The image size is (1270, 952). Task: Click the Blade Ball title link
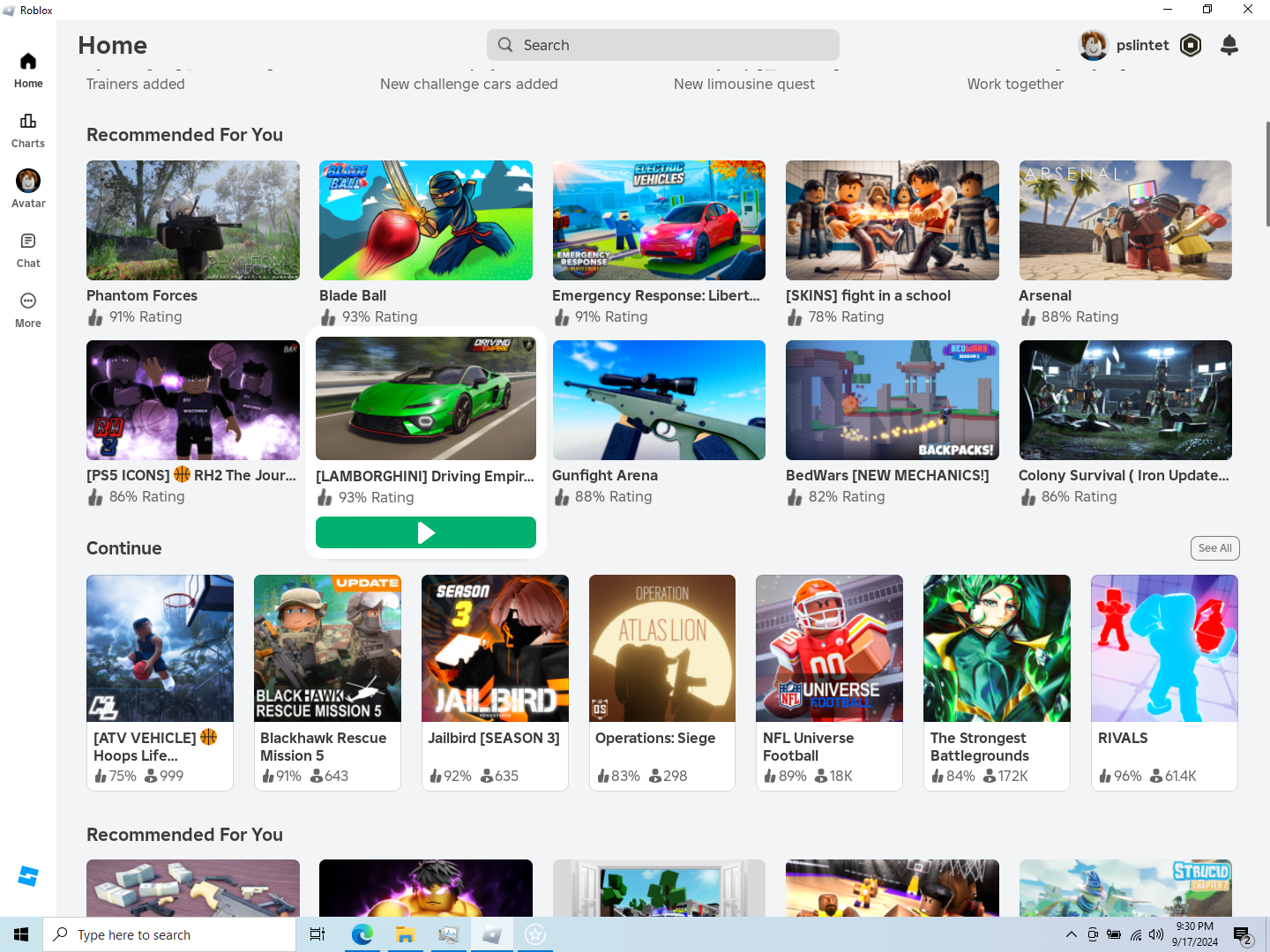353,295
